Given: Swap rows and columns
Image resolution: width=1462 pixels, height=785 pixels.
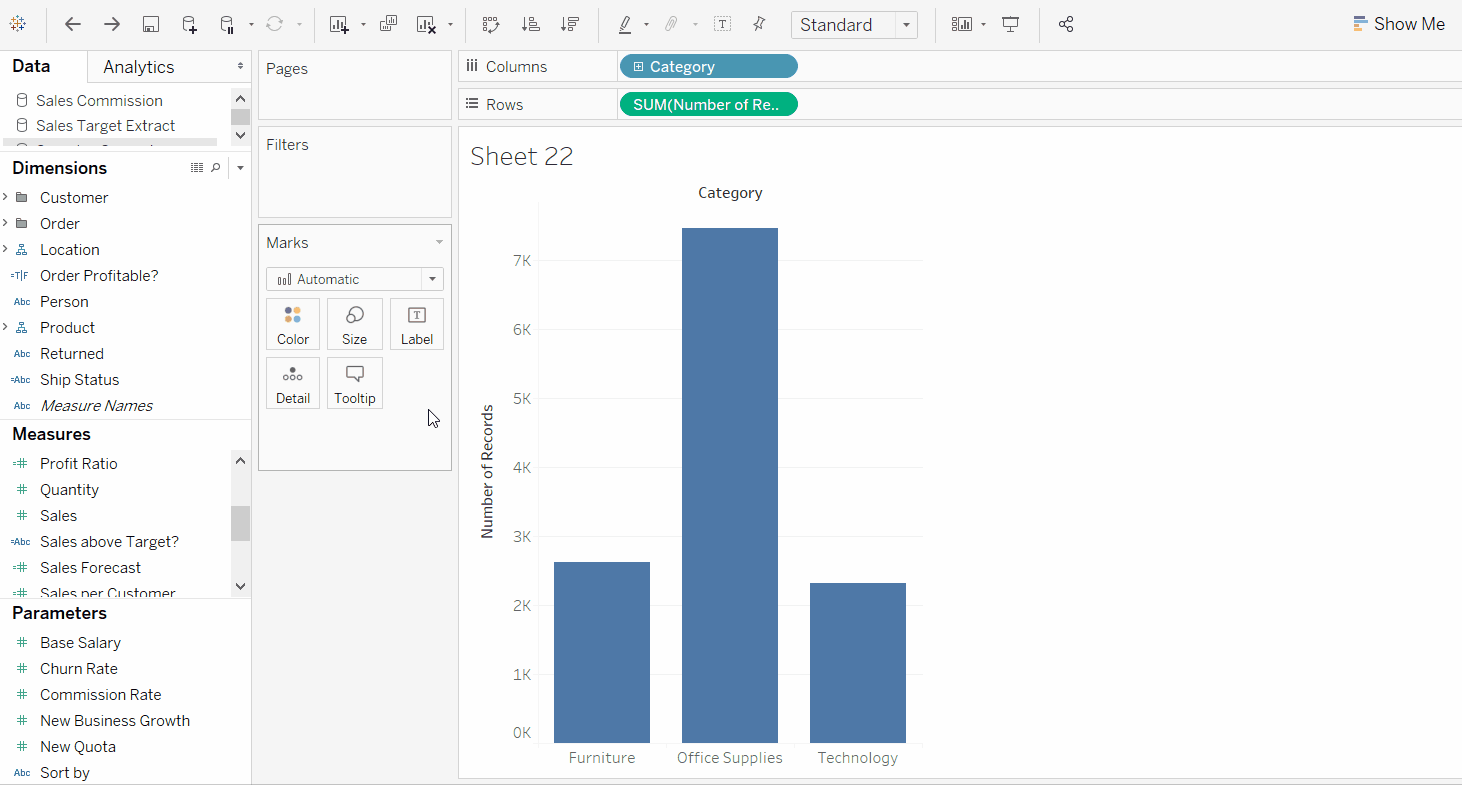Looking at the screenshot, I should [490, 25].
